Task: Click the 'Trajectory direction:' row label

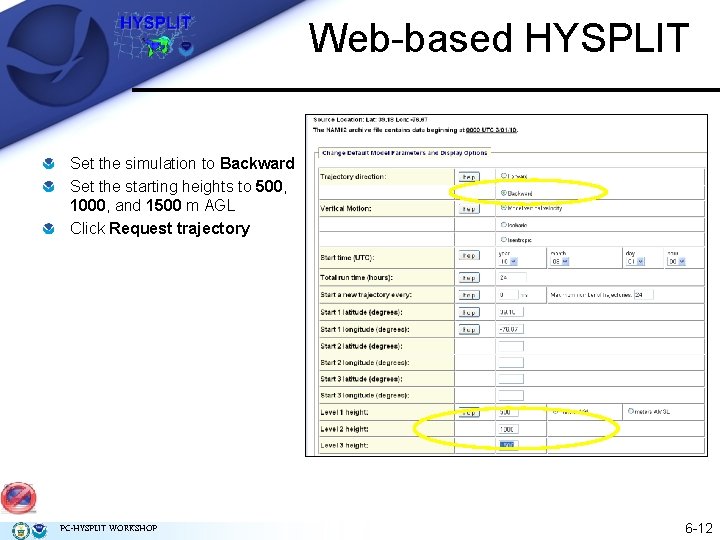Action: pos(353,176)
